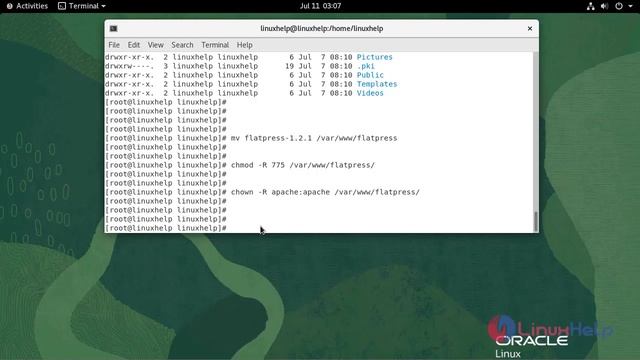Open the Terminal menu in menu bar
This screenshot has width=640, height=360.
point(215,45)
